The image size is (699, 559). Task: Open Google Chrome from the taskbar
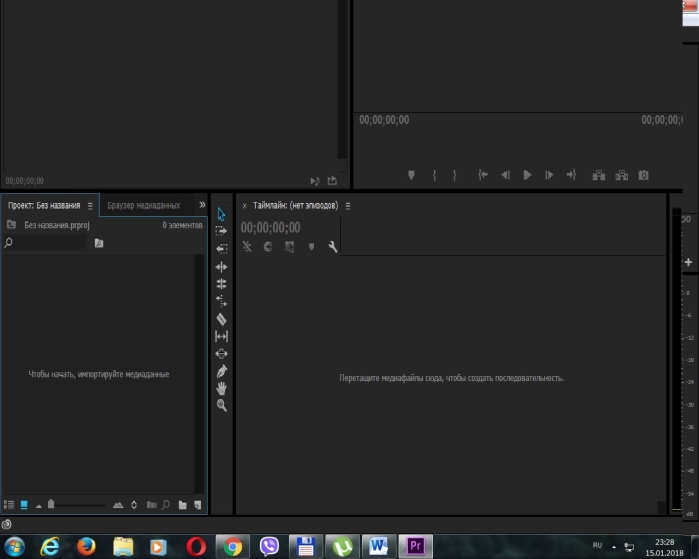[x=233, y=547]
